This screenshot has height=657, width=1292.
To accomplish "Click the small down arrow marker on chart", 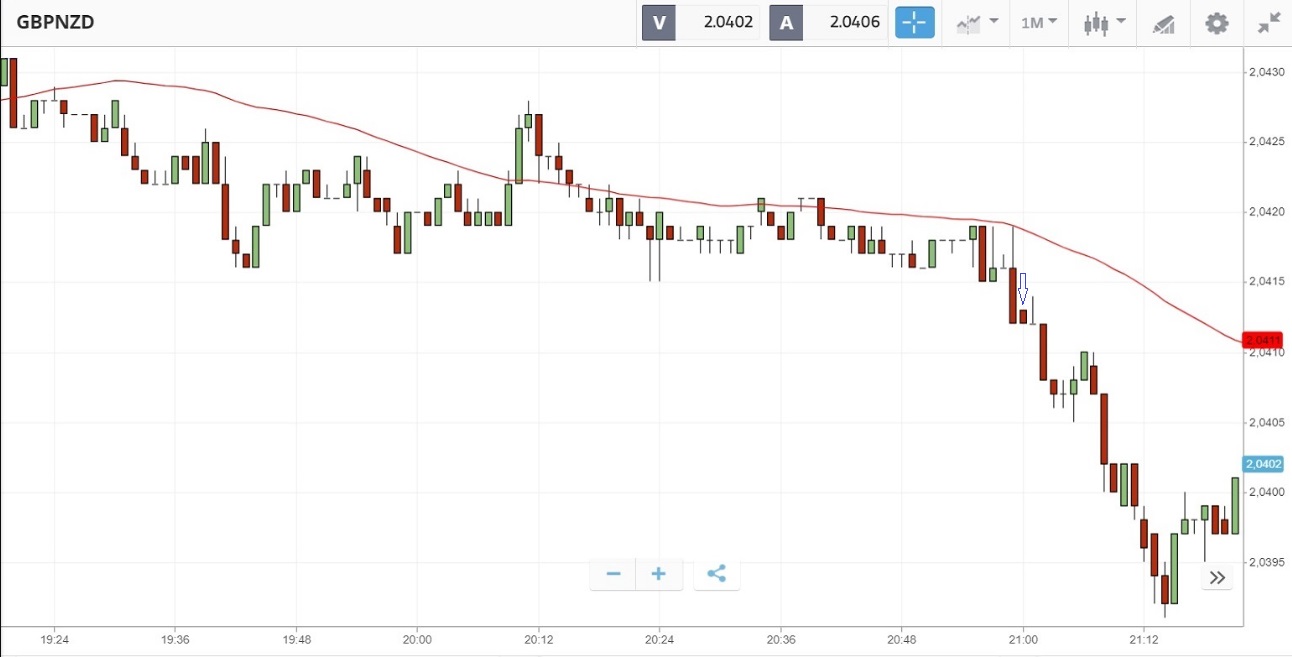I will (1022, 290).
